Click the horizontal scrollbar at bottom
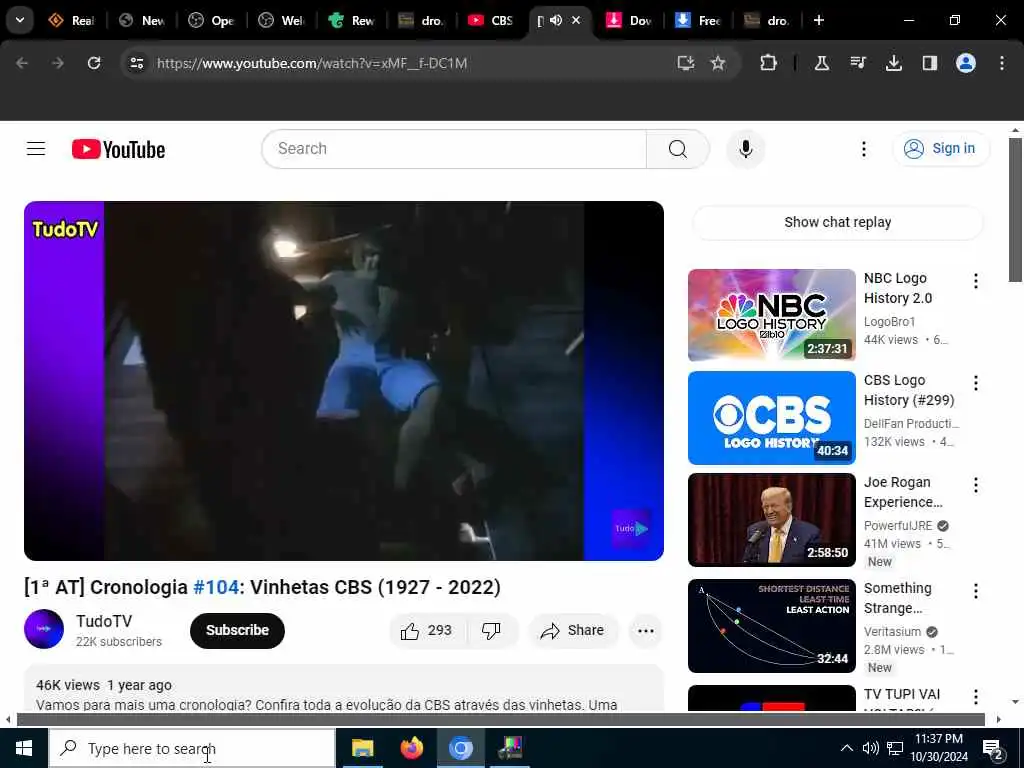Image resolution: width=1024 pixels, height=768 pixels. pos(500,720)
